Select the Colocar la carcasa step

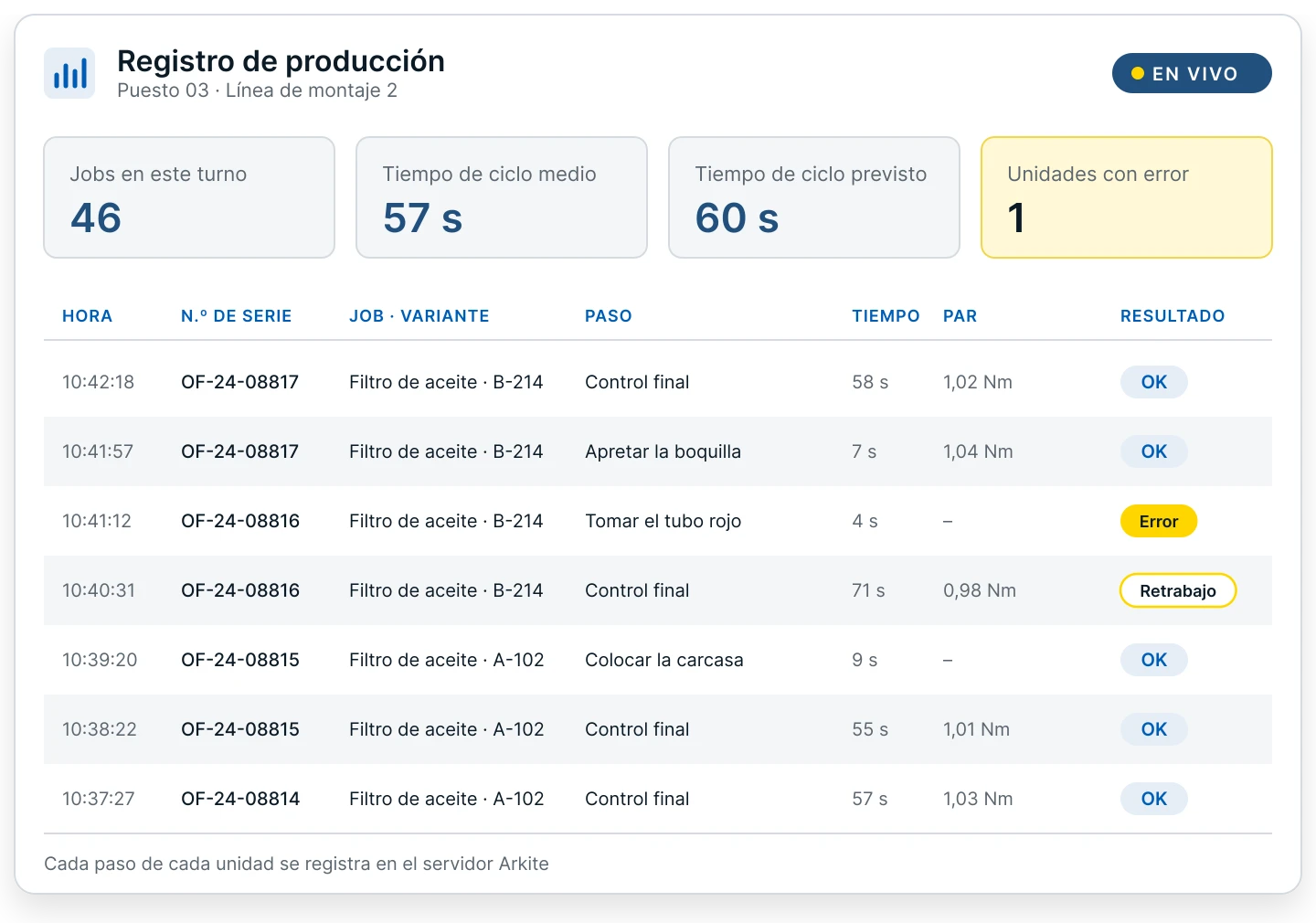point(664,660)
